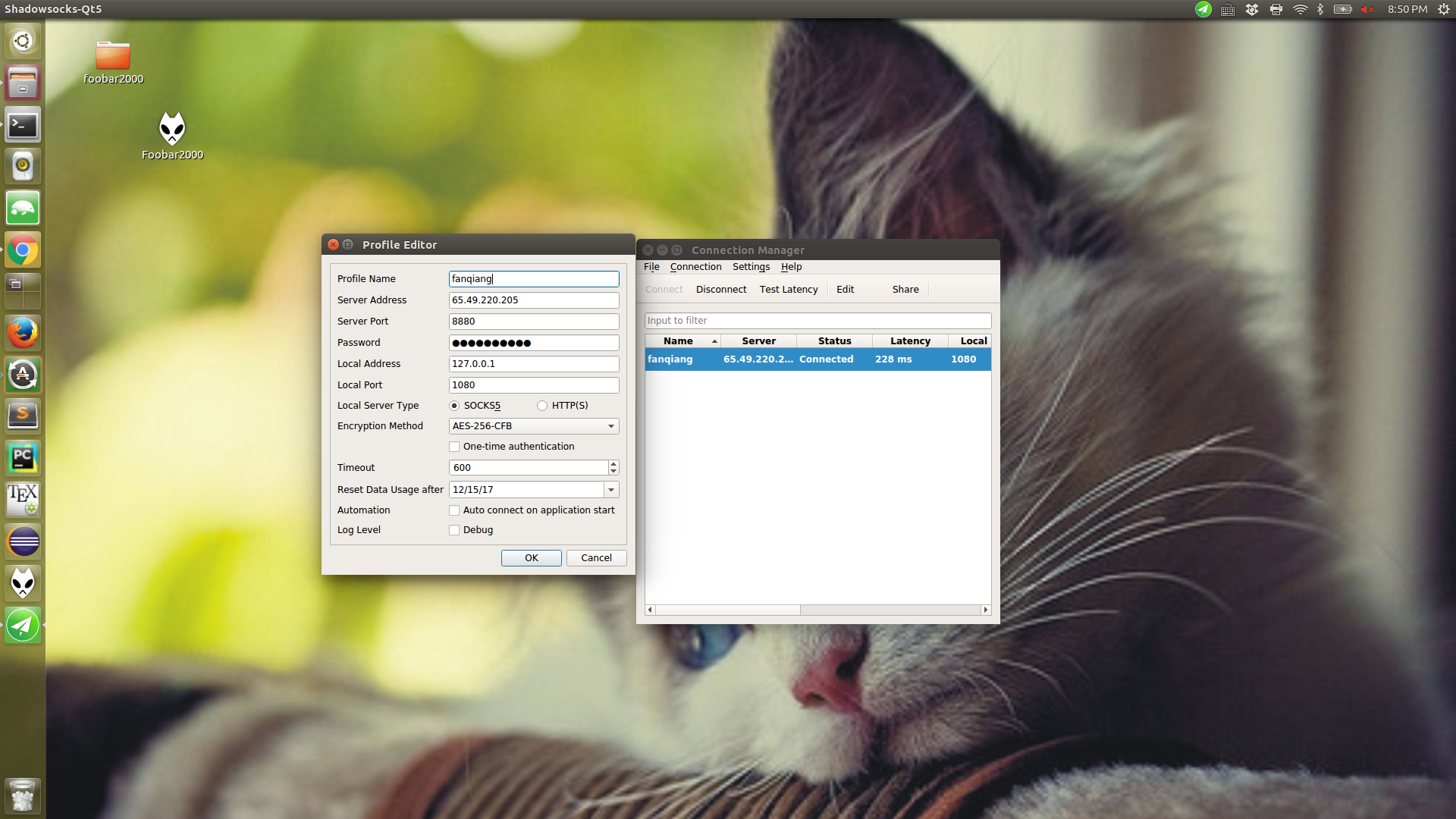
Task: Open Shadowsocks paper-plane dock icon
Action: point(23,625)
